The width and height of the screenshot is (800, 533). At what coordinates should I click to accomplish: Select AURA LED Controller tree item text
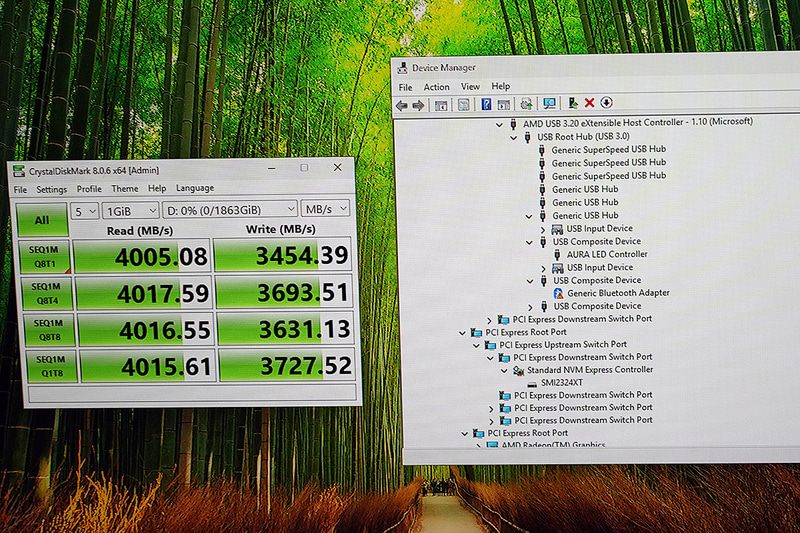tap(607, 255)
